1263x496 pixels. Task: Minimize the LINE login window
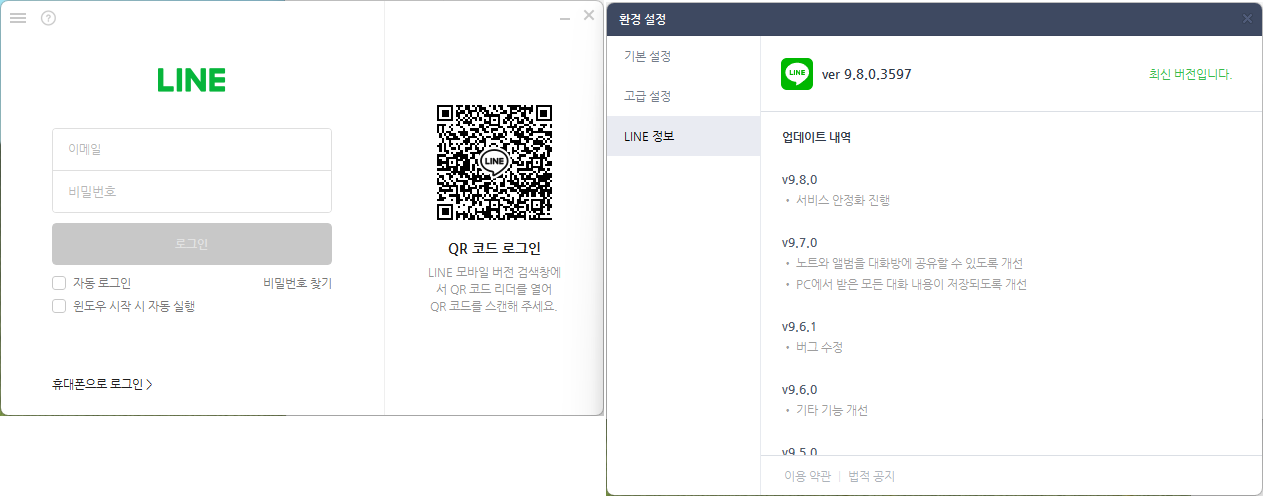click(565, 18)
